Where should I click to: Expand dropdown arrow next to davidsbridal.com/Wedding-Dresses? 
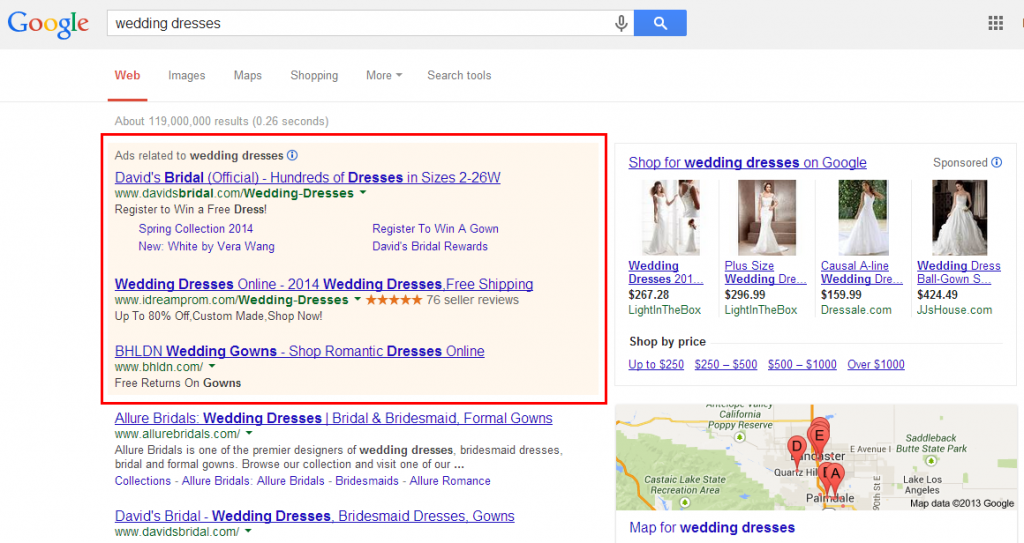click(x=363, y=193)
